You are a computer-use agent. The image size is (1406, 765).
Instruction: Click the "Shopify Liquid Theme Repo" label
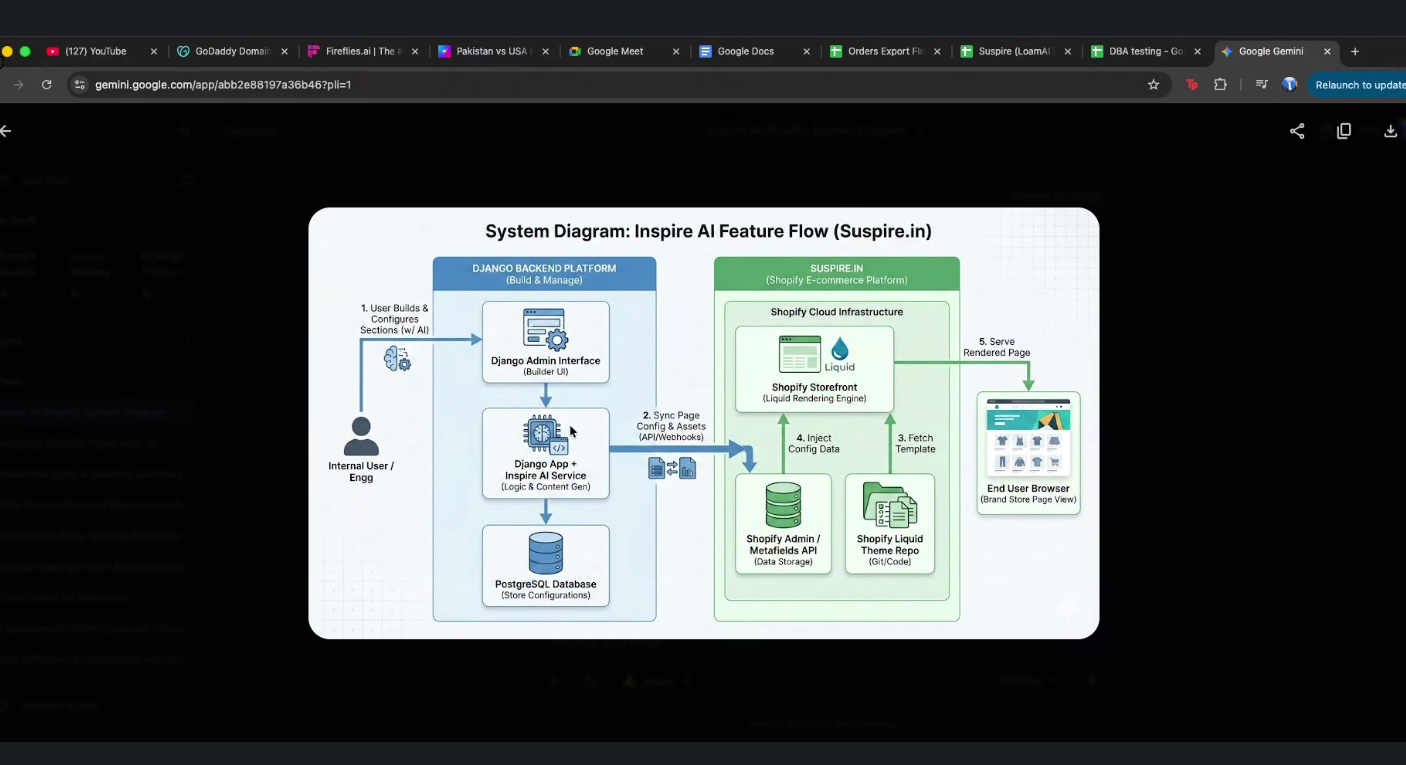(890, 545)
